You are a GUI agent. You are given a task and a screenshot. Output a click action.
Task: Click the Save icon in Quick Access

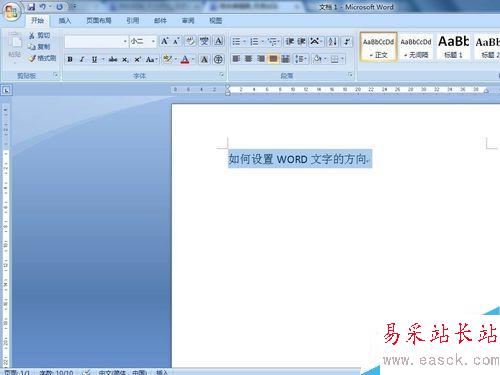pos(31,7)
